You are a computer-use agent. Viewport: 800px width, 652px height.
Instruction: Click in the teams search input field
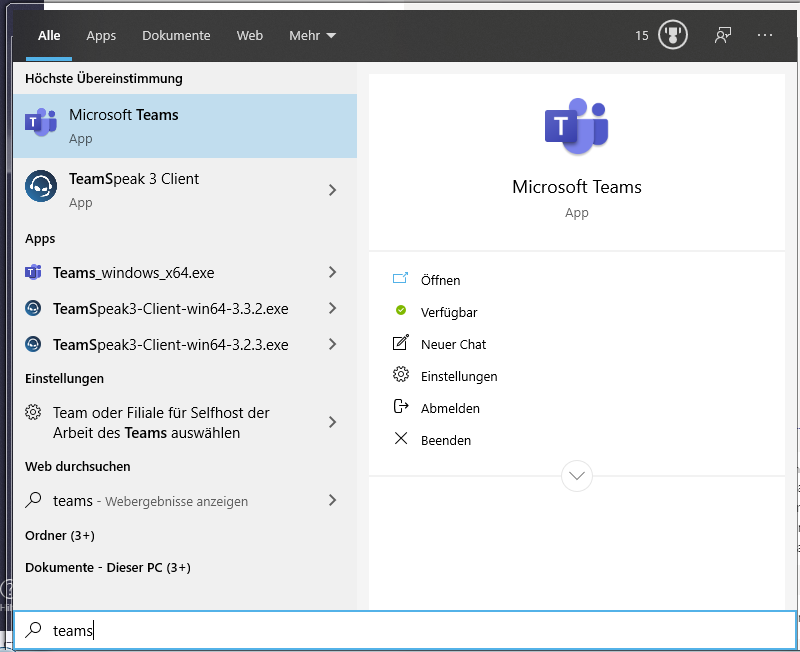point(405,631)
